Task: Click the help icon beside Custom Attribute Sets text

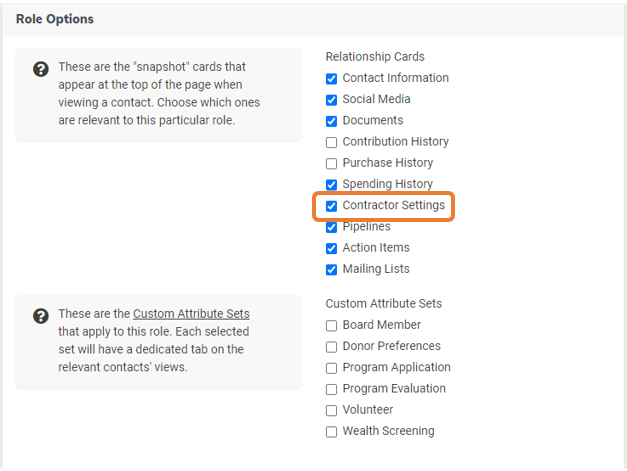Action: [40, 316]
